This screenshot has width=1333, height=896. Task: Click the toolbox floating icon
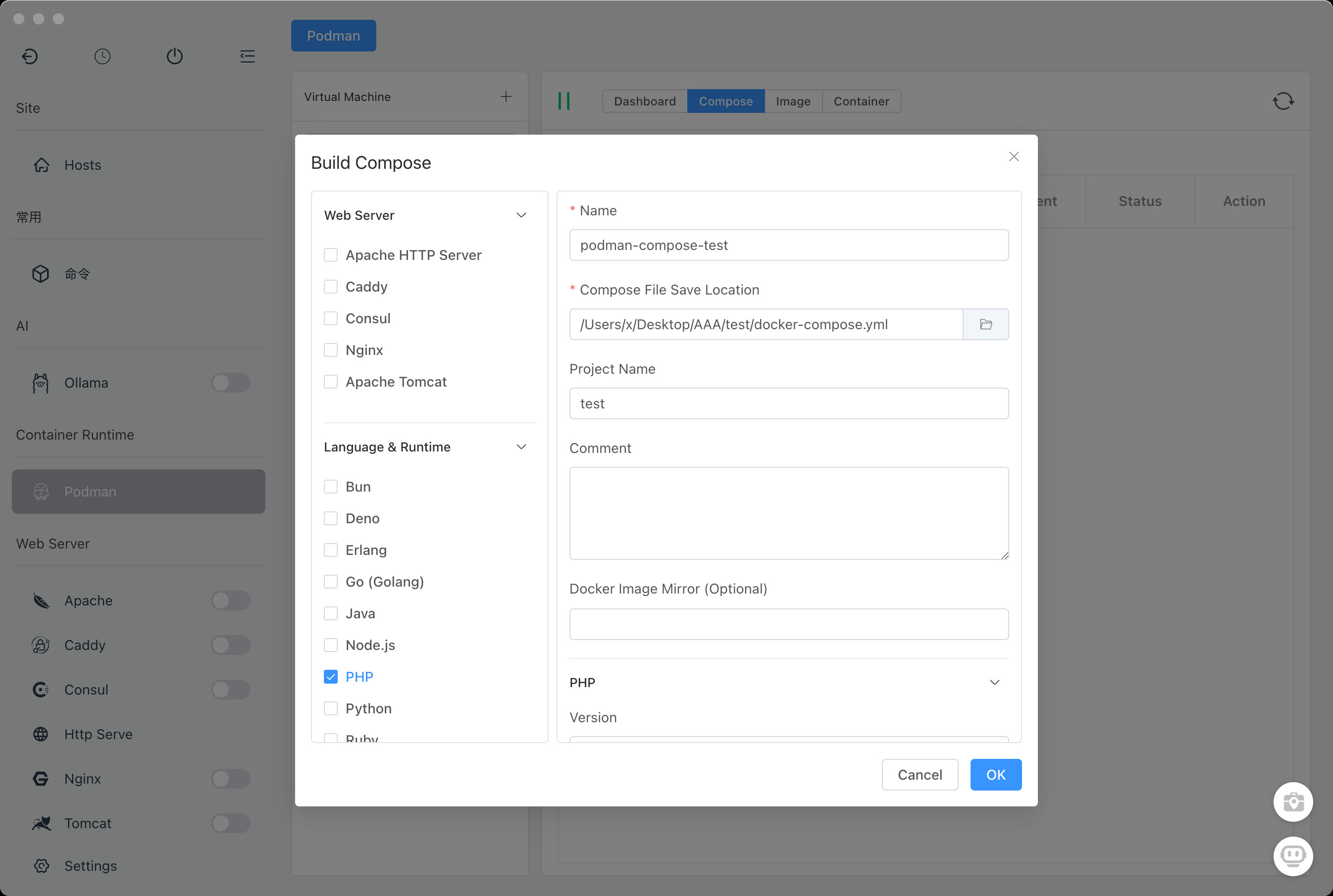click(x=1292, y=802)
